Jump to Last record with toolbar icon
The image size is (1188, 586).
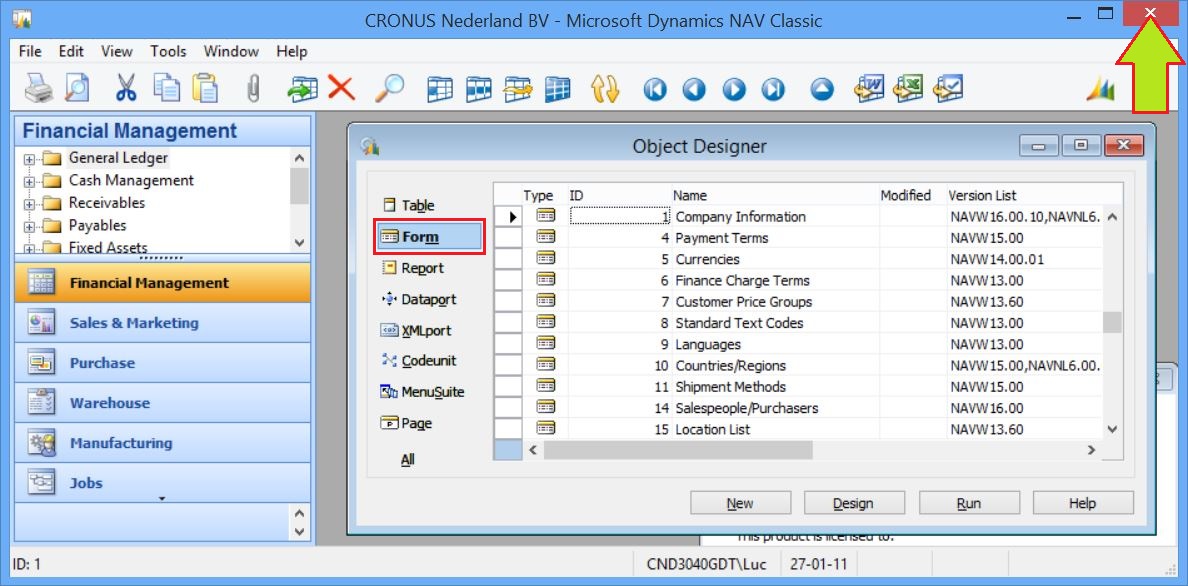773,89
